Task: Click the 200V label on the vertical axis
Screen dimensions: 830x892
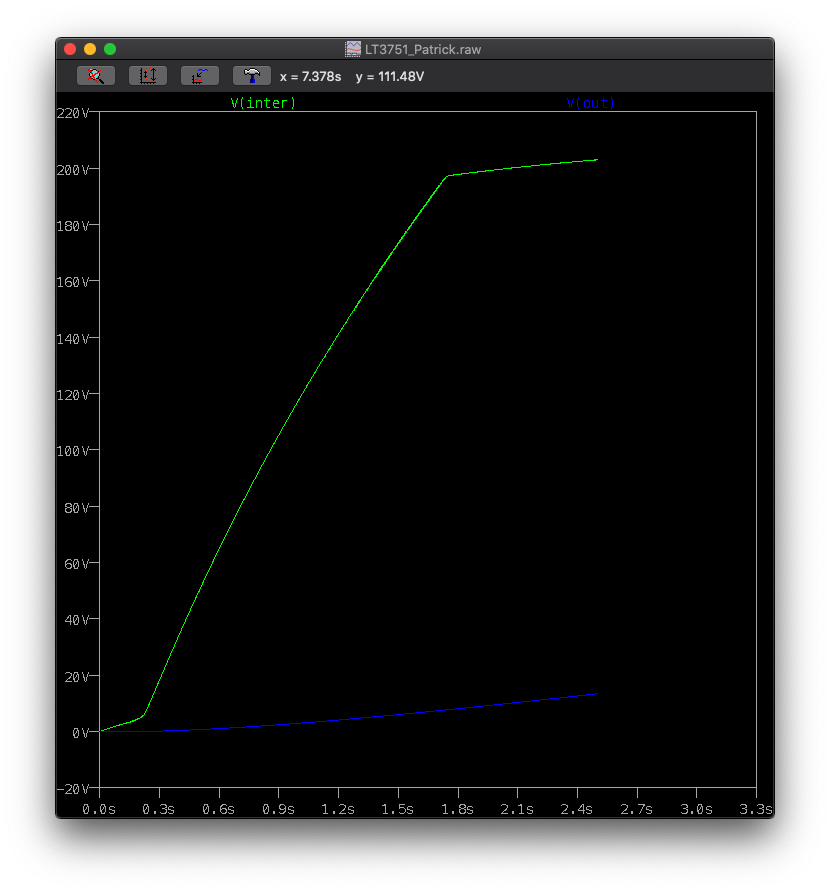Action: point(73,170)
